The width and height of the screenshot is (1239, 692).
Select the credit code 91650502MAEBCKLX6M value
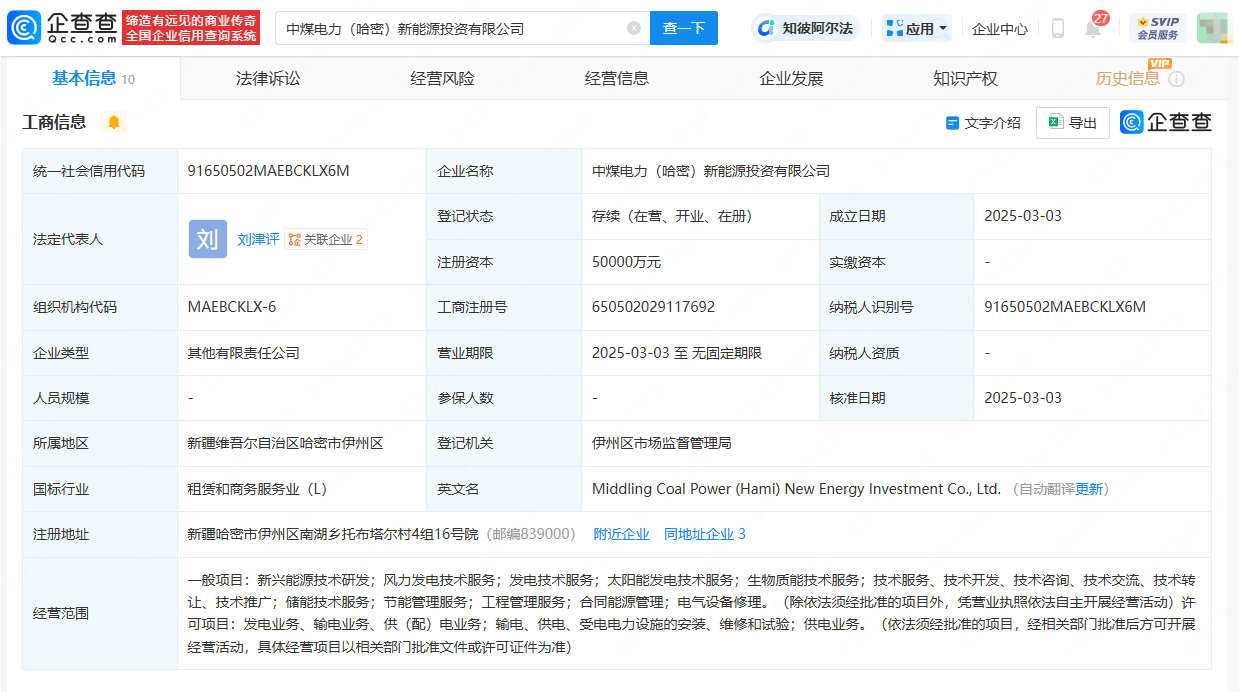click(x=268, y=171)
